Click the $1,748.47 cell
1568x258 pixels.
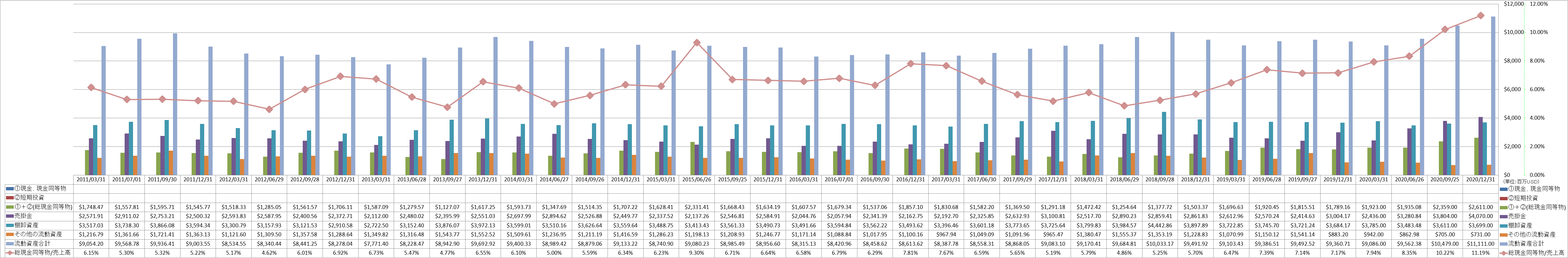coord(91,207)
